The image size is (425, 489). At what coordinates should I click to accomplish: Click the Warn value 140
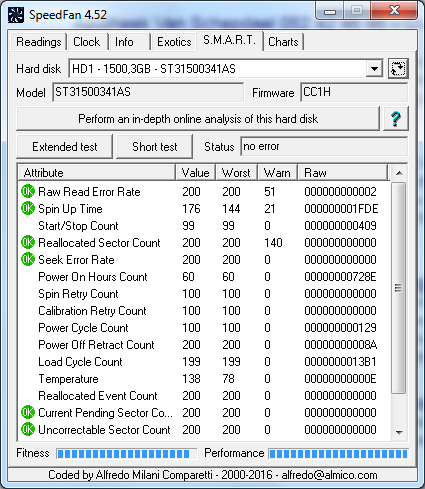(273, 243)
